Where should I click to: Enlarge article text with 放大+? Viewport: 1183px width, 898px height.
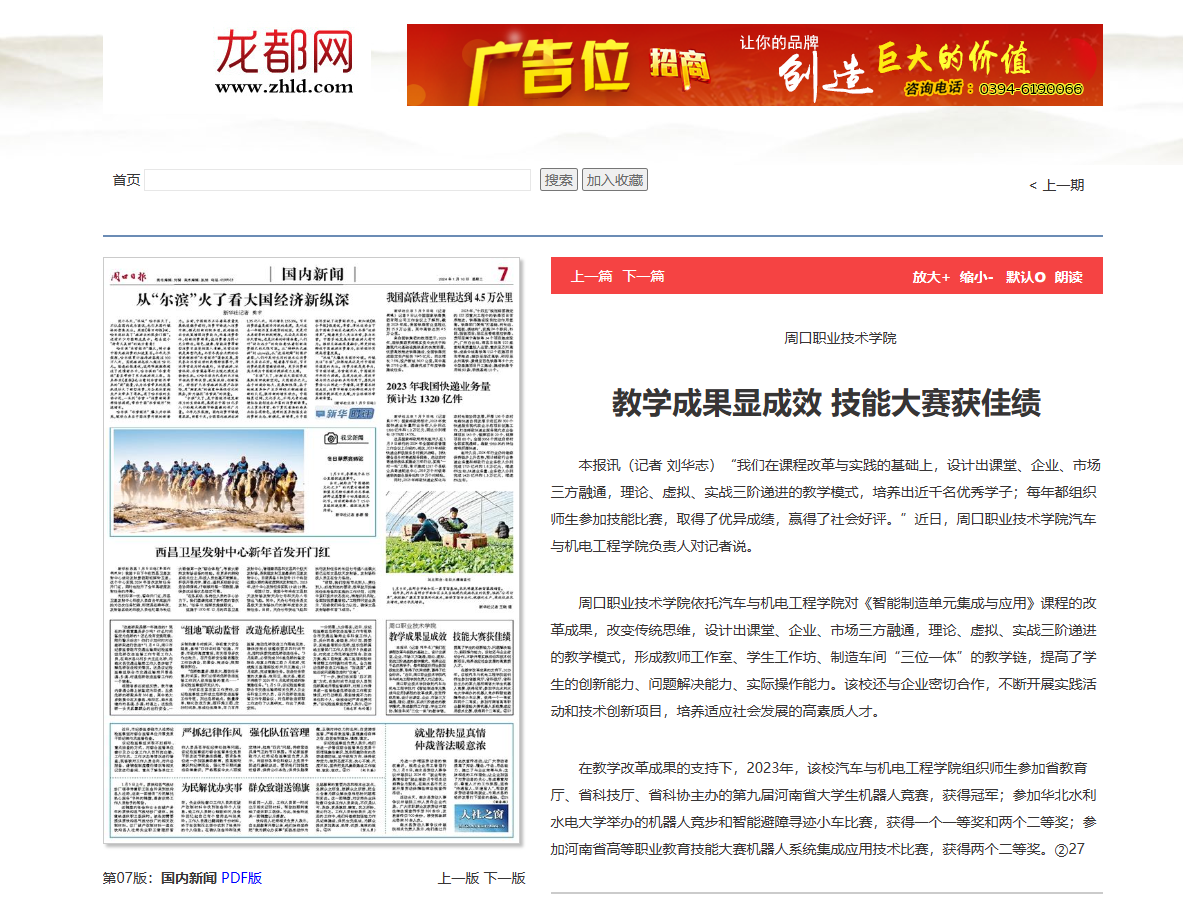coord(930,277)
